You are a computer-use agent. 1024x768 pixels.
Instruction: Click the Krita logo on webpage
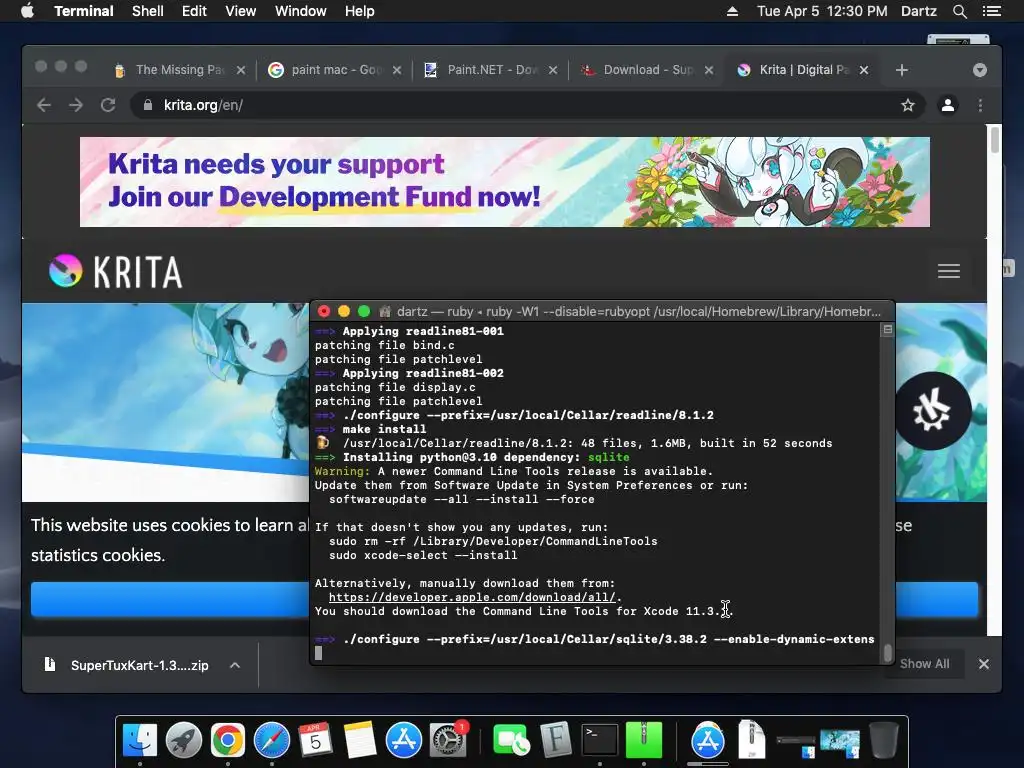pos(116,271)
